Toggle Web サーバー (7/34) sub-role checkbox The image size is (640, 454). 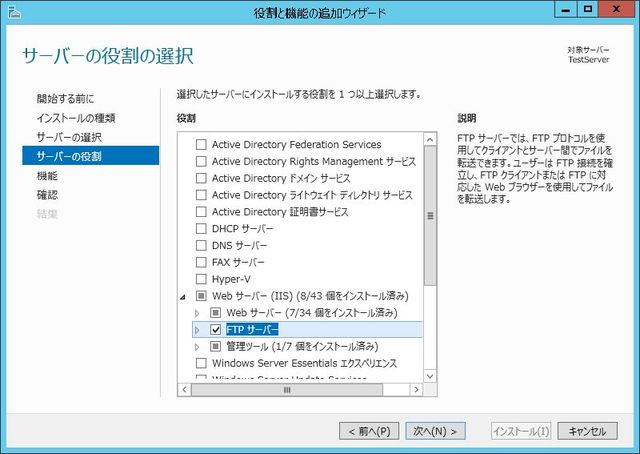tap(216, 313)
